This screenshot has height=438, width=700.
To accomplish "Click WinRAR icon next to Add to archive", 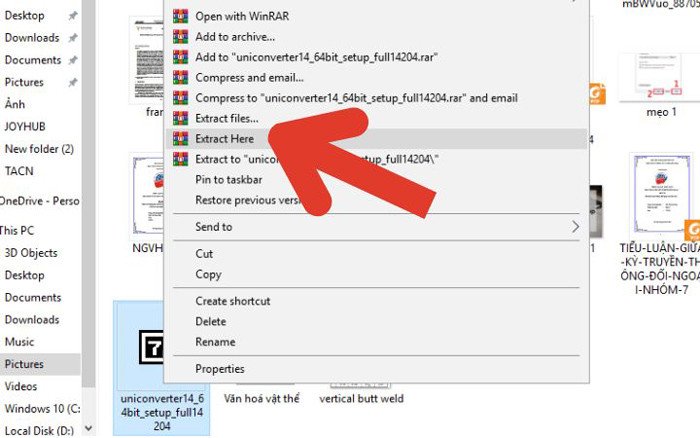I will (180, 36).
